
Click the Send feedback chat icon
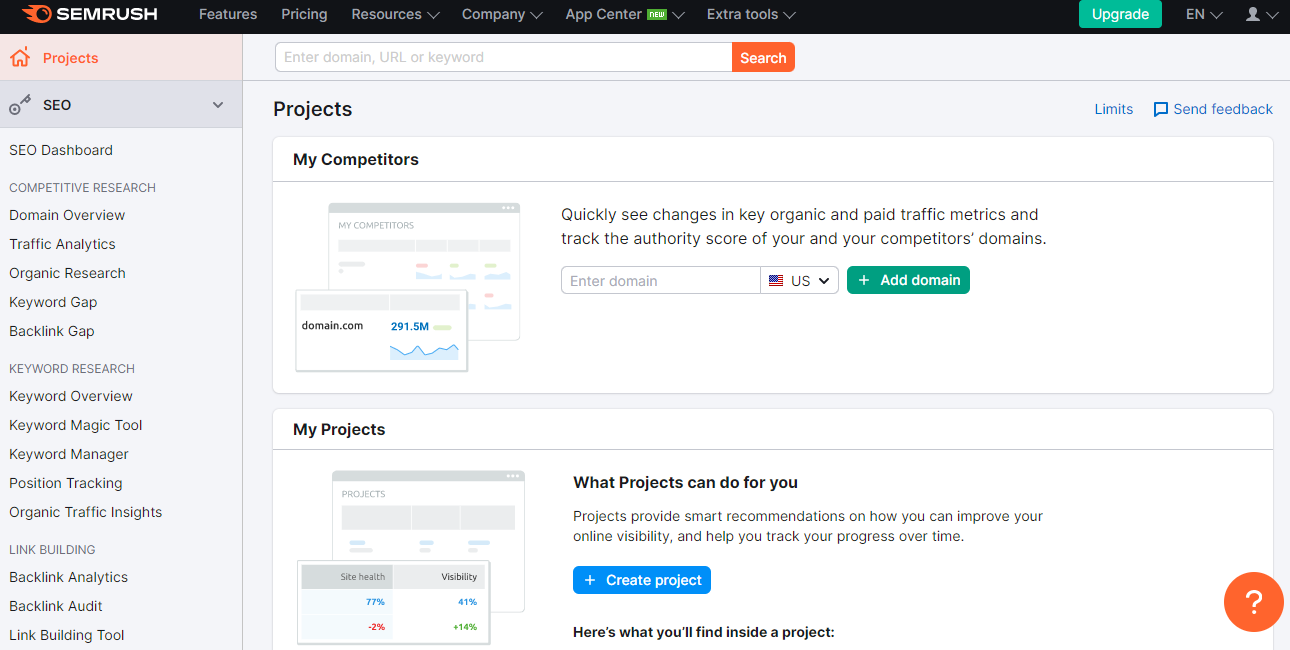point(1161,110)
